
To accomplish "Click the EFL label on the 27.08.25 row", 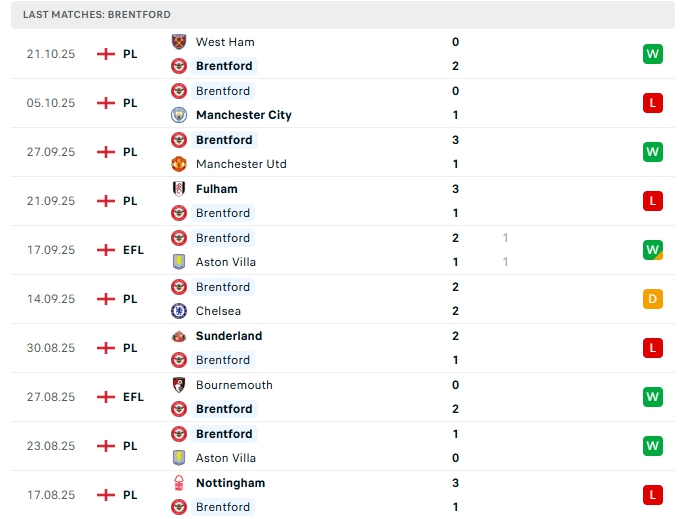I will coord(133,397).
